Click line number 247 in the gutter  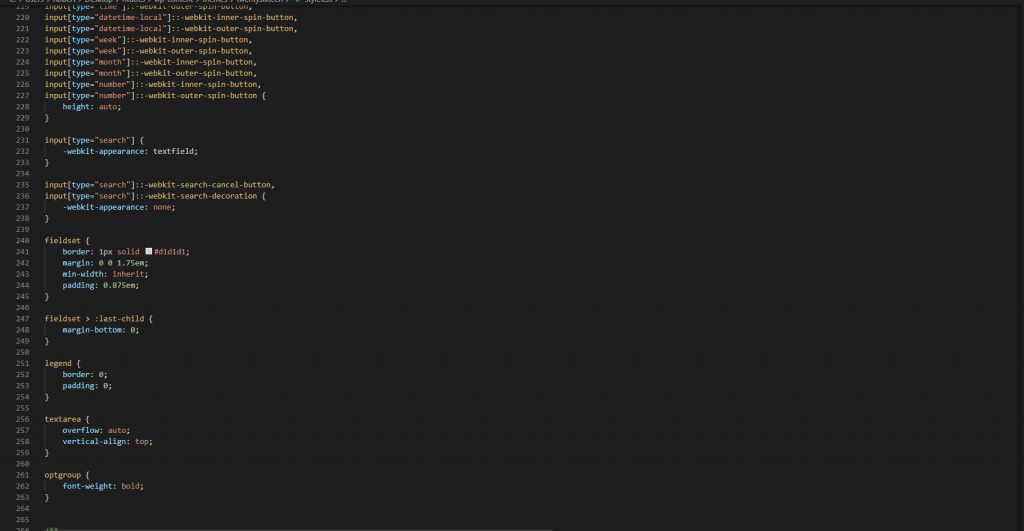click(x=22, y=319)
